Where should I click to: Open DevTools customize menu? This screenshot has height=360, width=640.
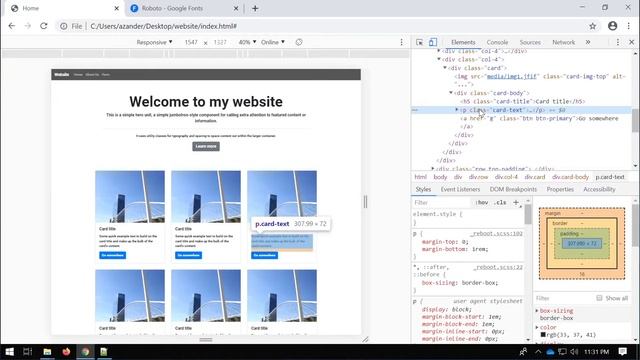point(618,42)
